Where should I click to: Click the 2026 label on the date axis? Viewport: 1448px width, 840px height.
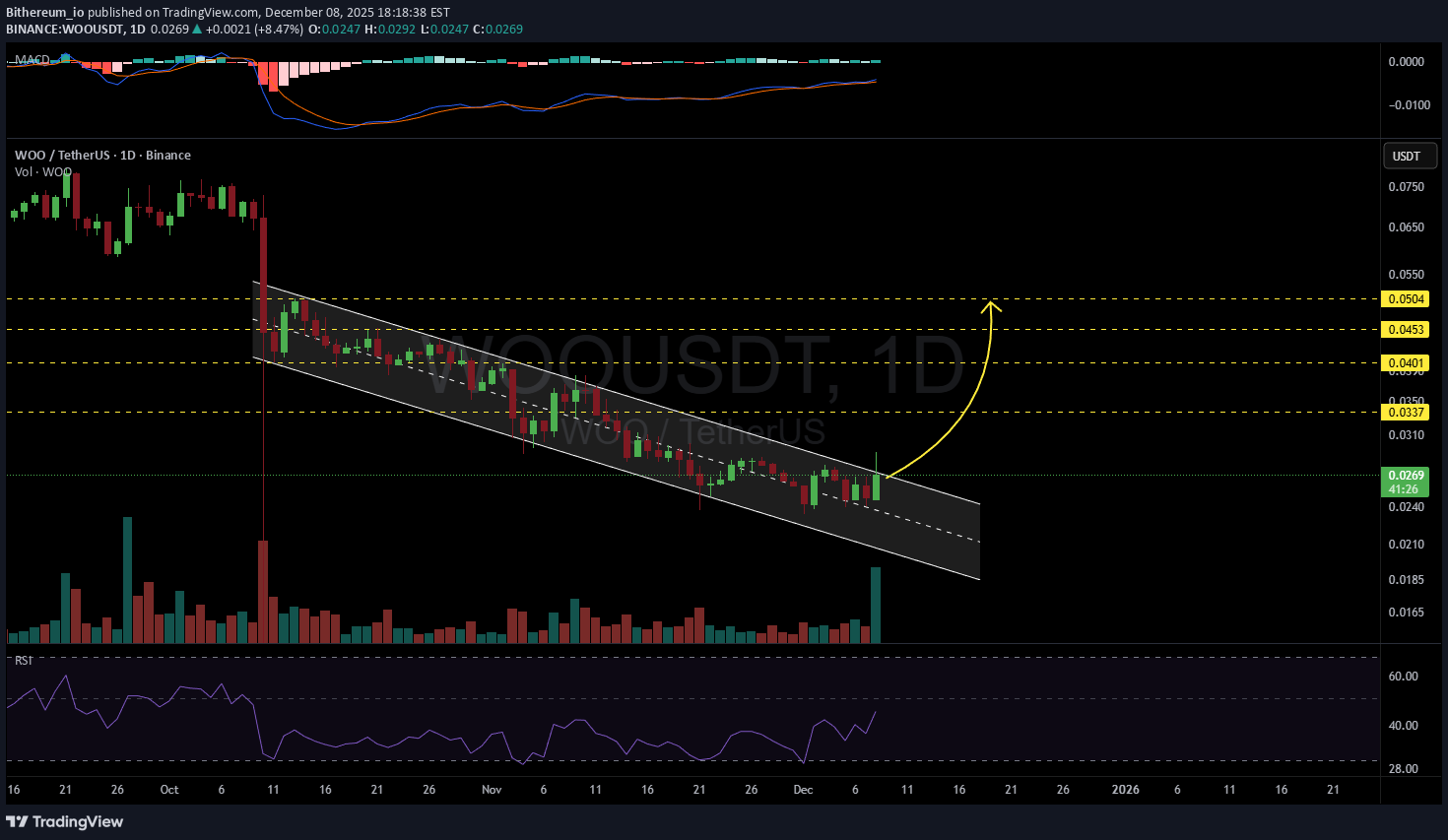point(1125,790)
